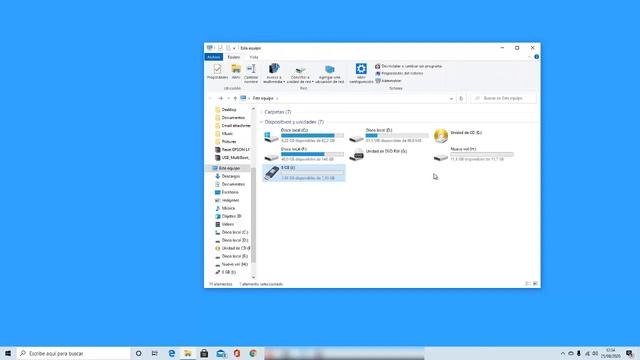Click the Disco local (C:) capacity bar
The width and height of the screenshot is (640, 360).
point(312,136)
